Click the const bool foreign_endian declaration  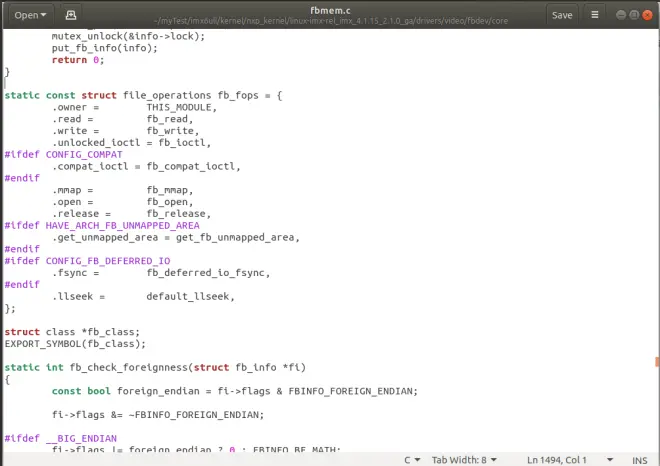click(x=234, y=391)
